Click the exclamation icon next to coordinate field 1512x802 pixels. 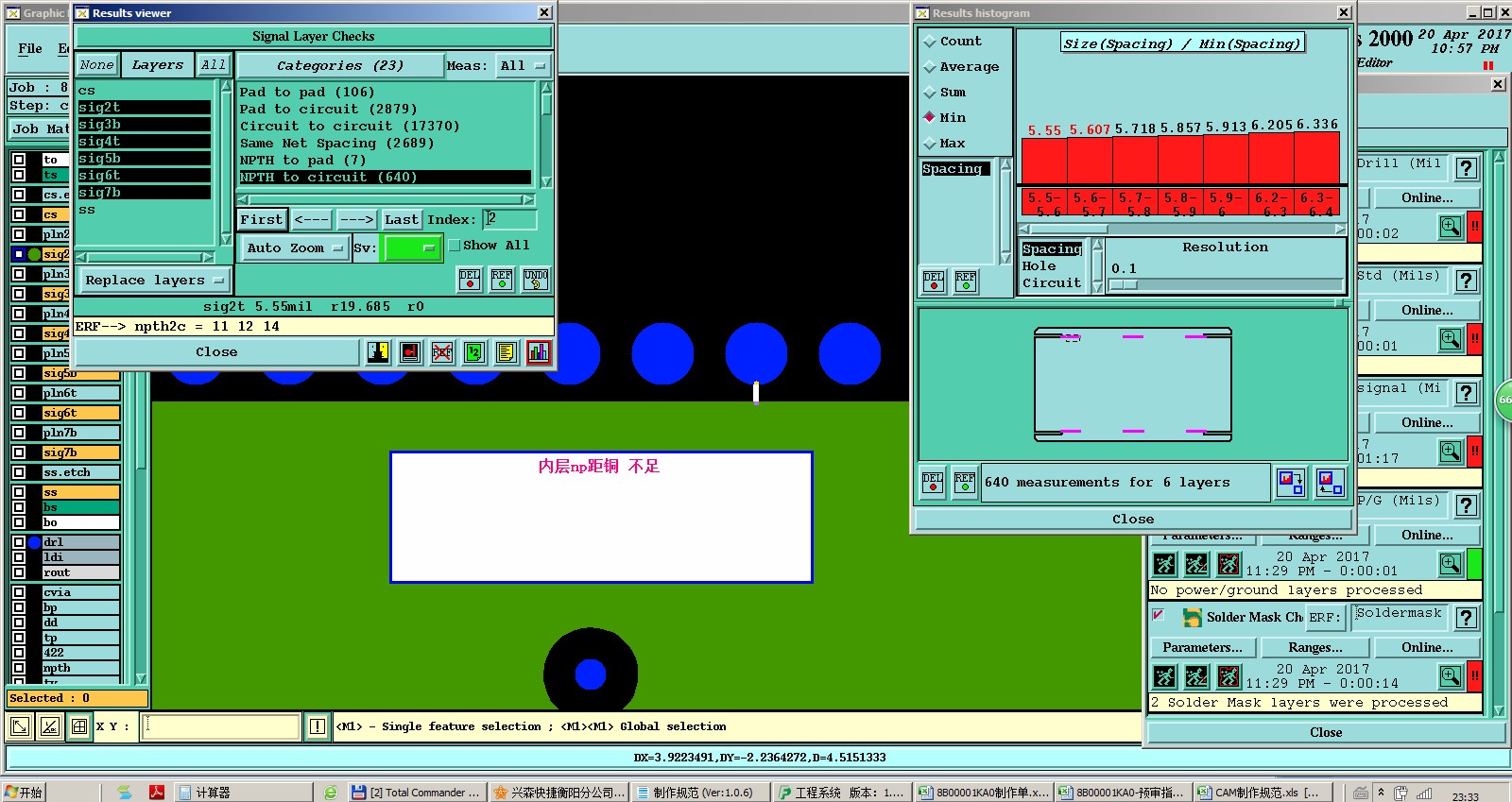318,726
